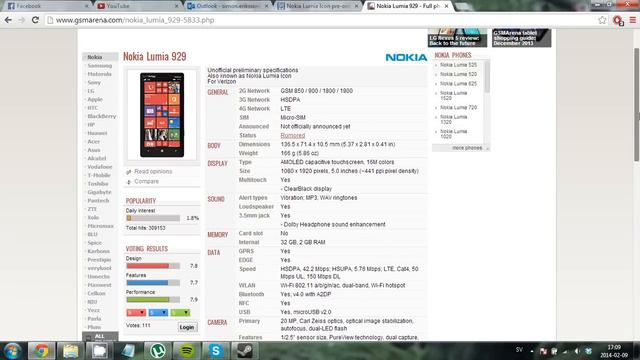640x360 pixels.
Task: Open Chrome from the taskbar
Action: click(41, 351)
